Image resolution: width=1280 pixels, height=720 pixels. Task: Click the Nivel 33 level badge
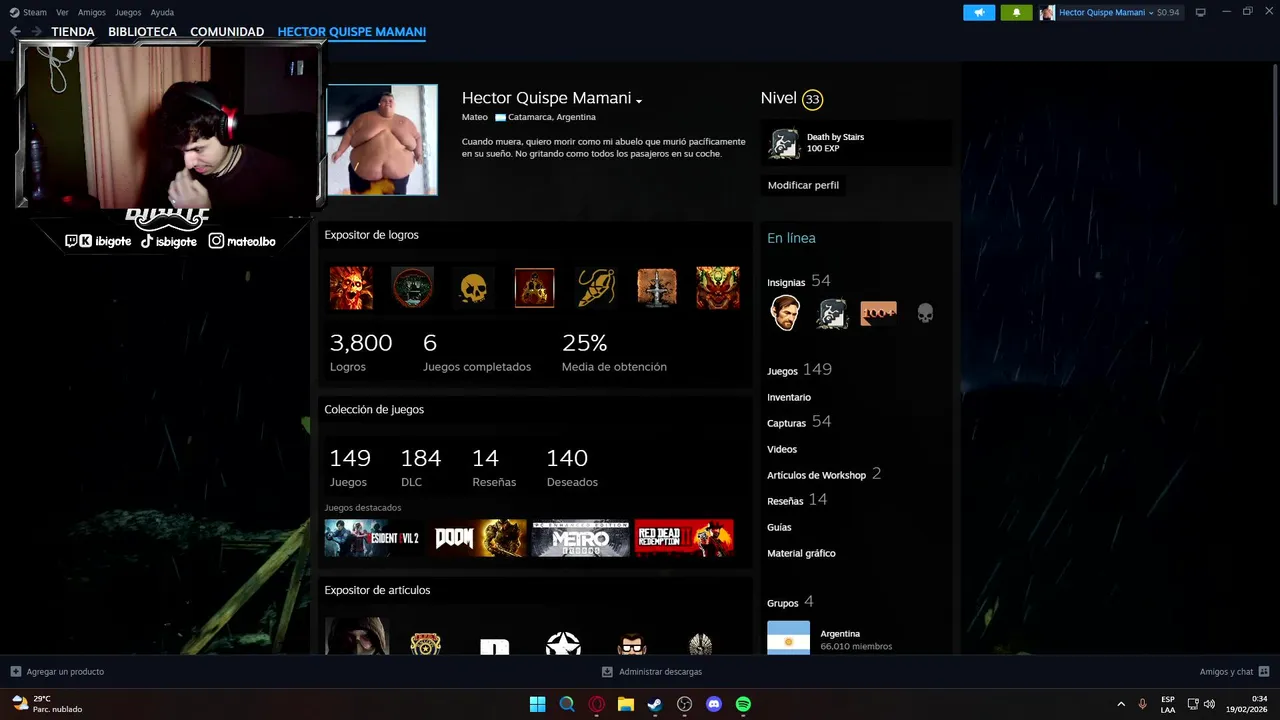812,99
